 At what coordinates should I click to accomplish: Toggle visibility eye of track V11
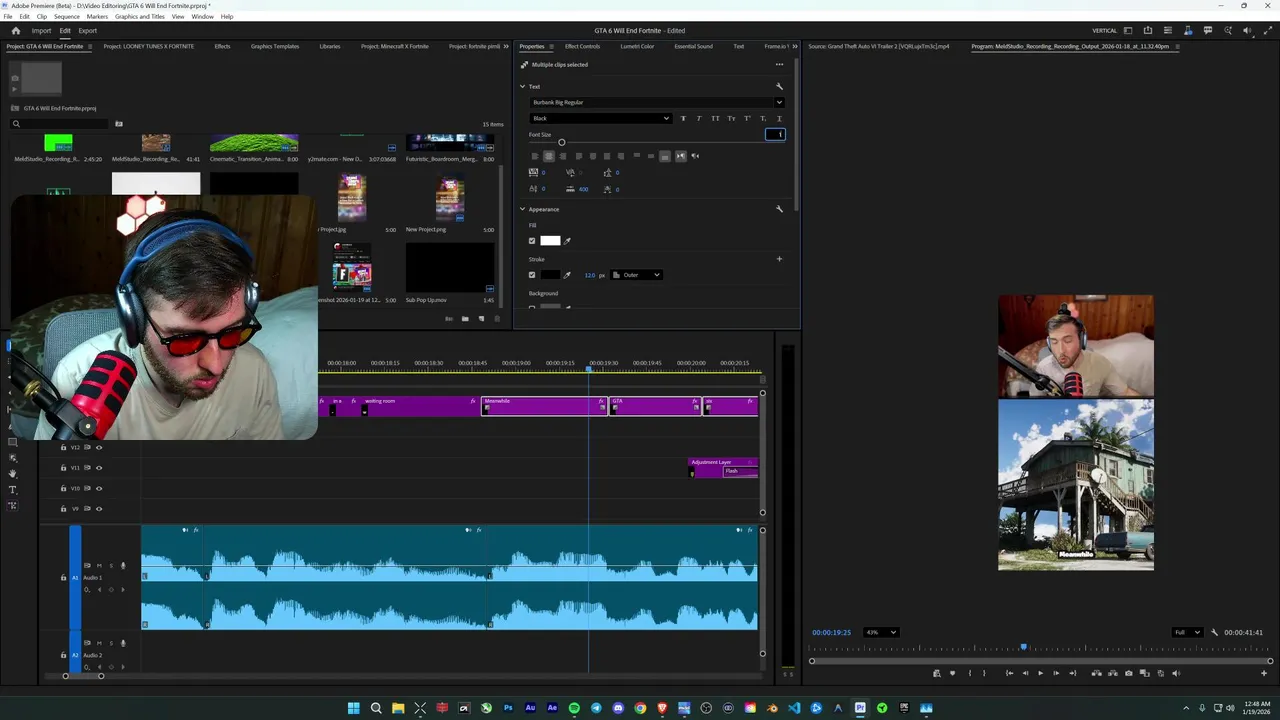pos(99,468)
